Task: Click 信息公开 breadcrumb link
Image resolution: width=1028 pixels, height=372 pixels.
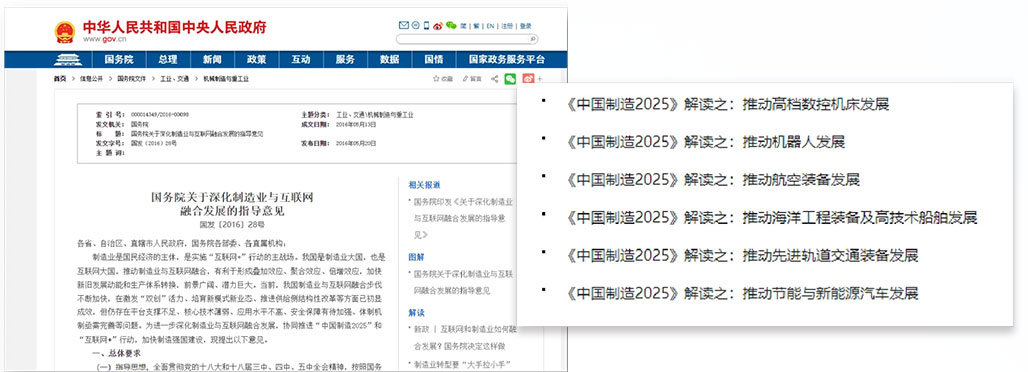Action: tap(92, 79)
